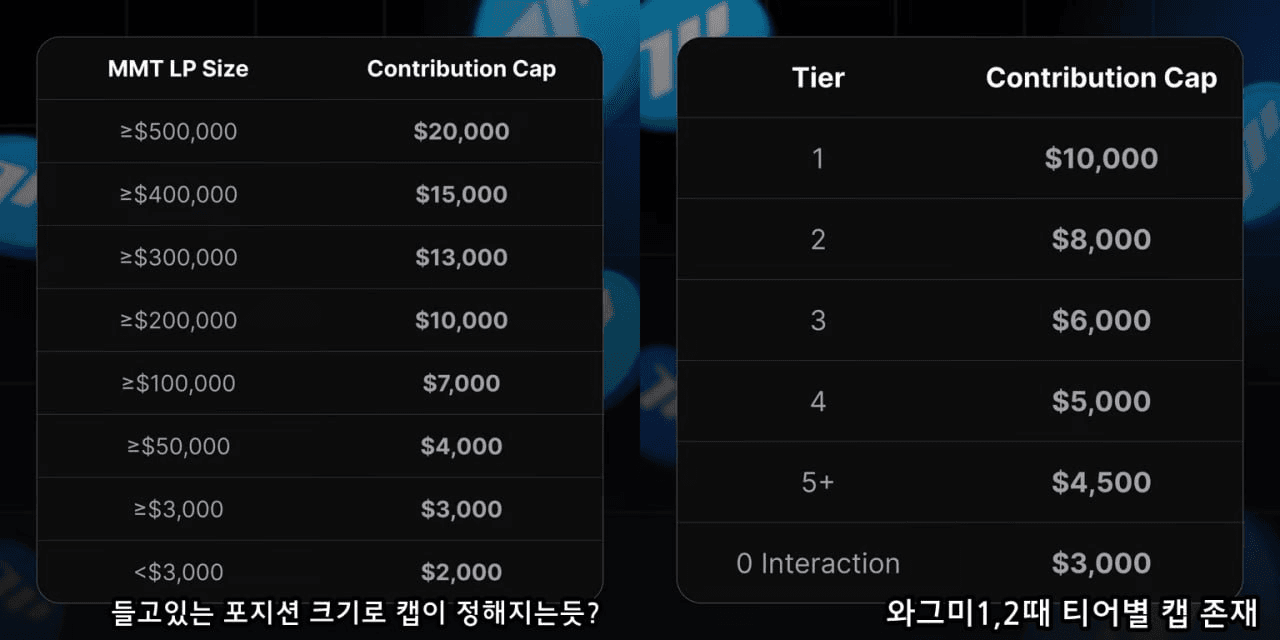Image resolution: width=1280 pixels, height=640 pixels.
Task: Select the $6,000 Tier 3 cap
Action: 1101,321
